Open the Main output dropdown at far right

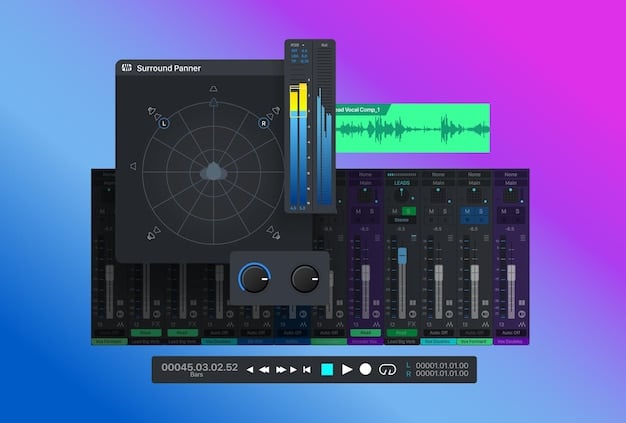point(509,183)
